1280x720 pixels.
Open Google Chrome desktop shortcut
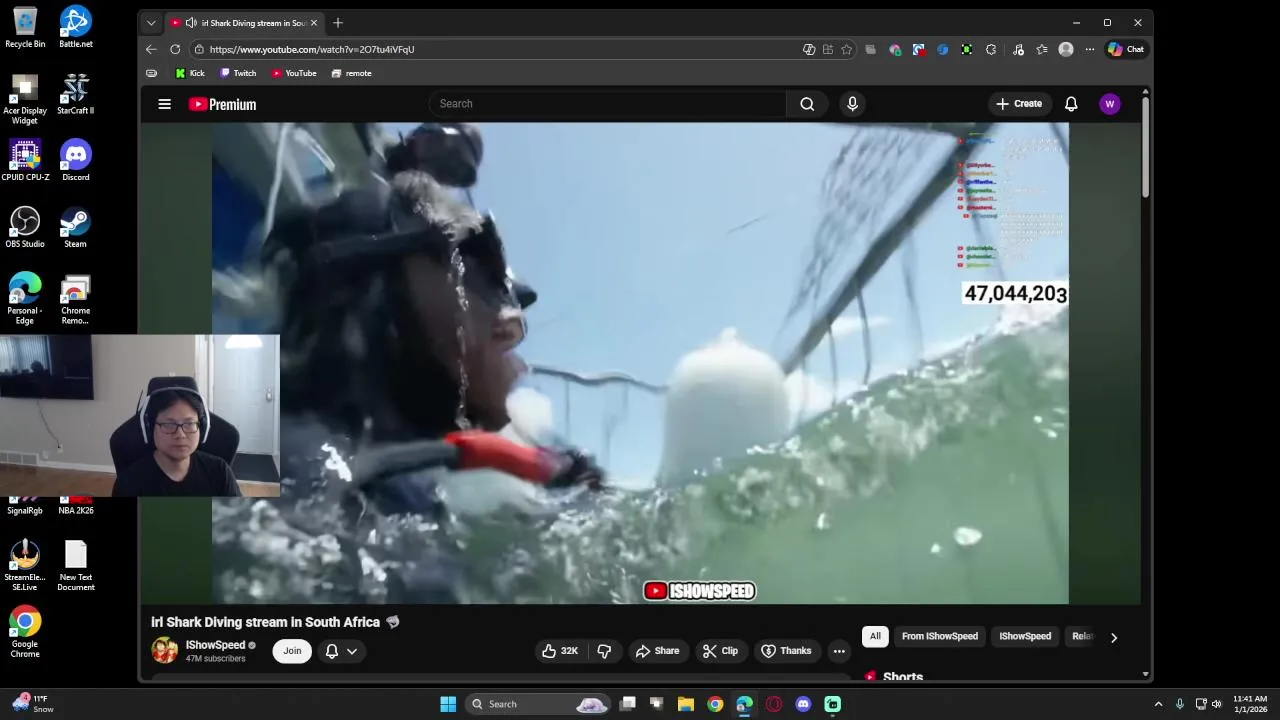(25, 632)
